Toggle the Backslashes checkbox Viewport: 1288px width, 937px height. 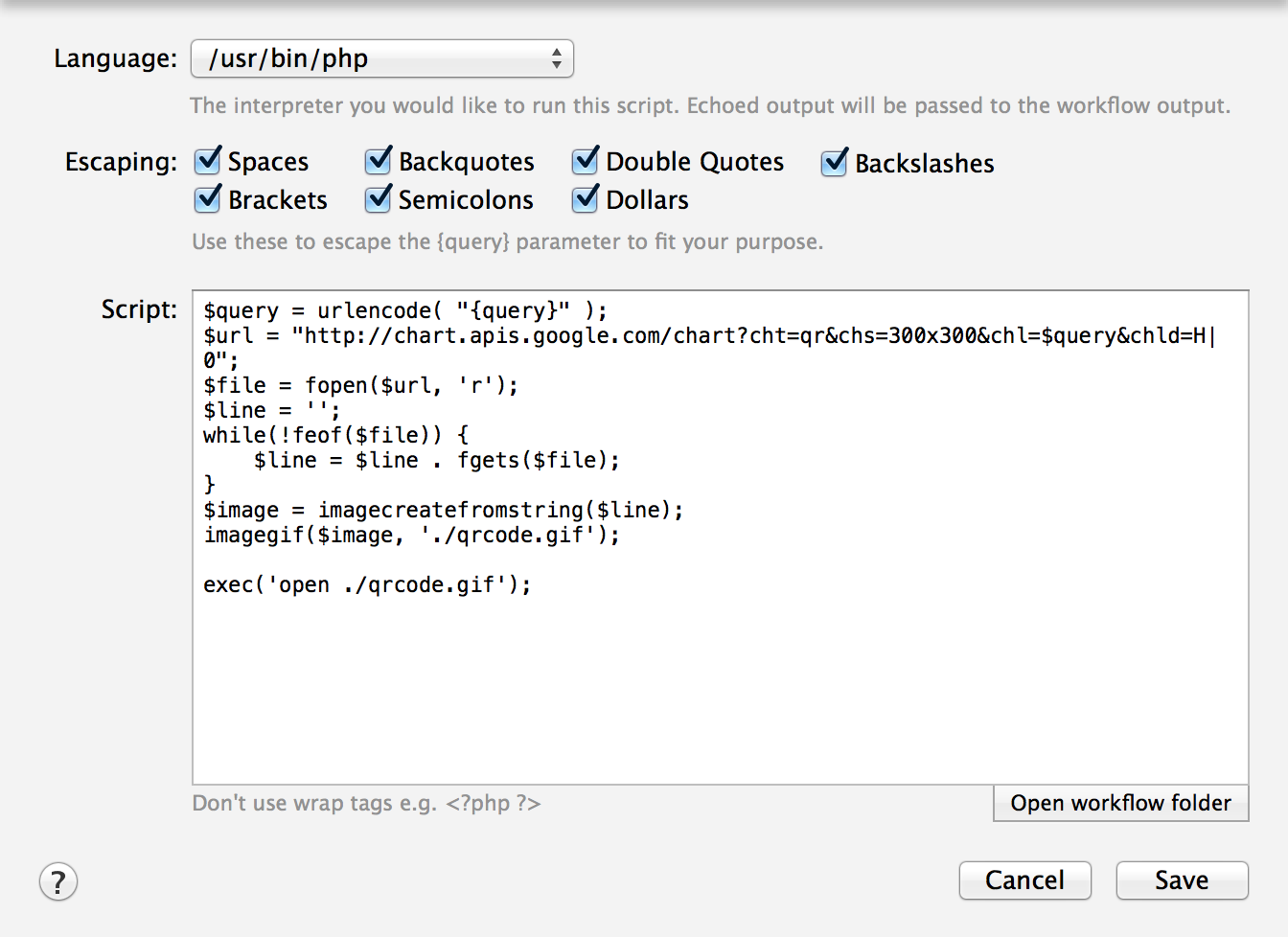(x=835, y=163)
